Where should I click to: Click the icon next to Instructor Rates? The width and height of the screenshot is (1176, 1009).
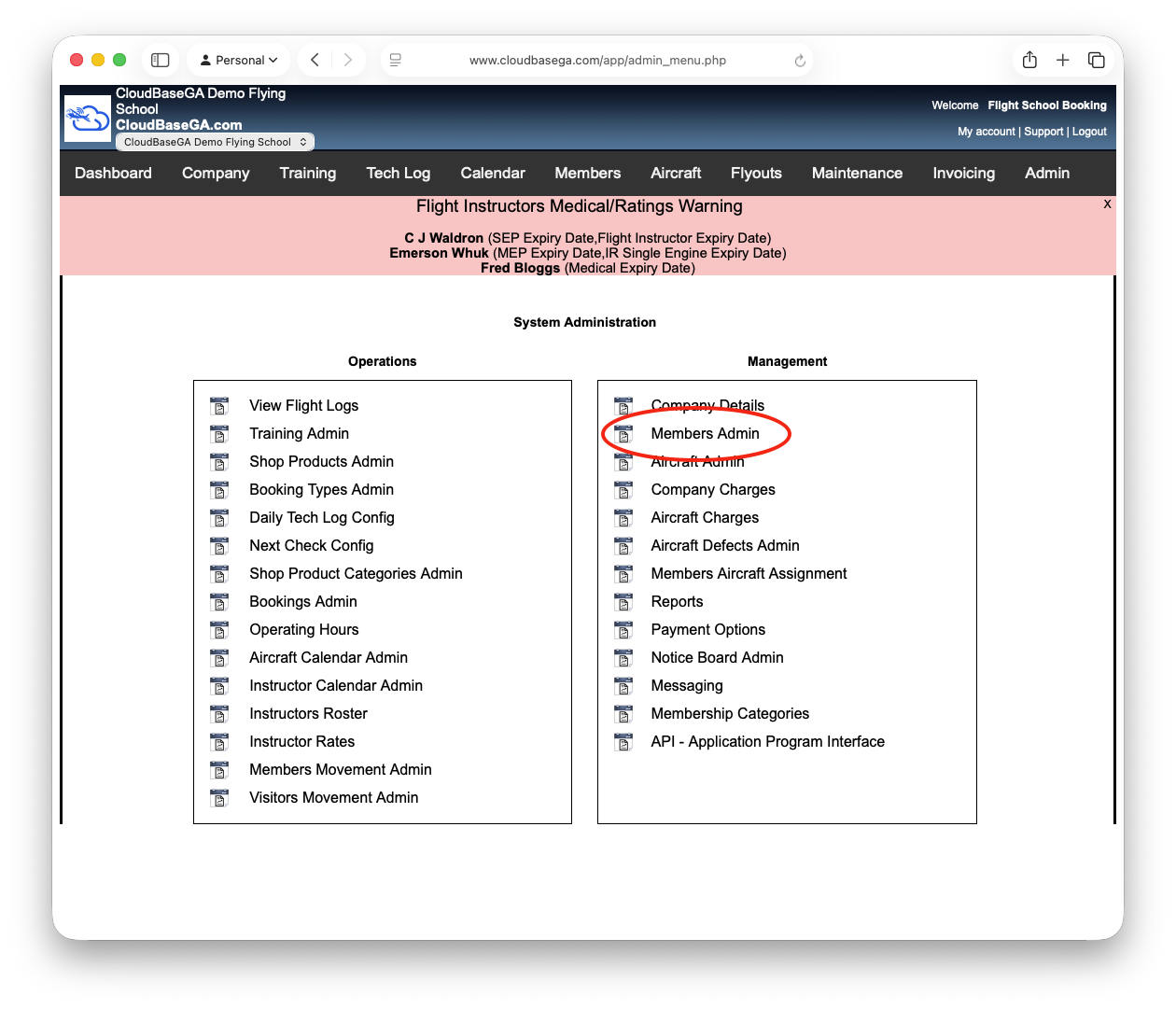(x=219, y=742)
